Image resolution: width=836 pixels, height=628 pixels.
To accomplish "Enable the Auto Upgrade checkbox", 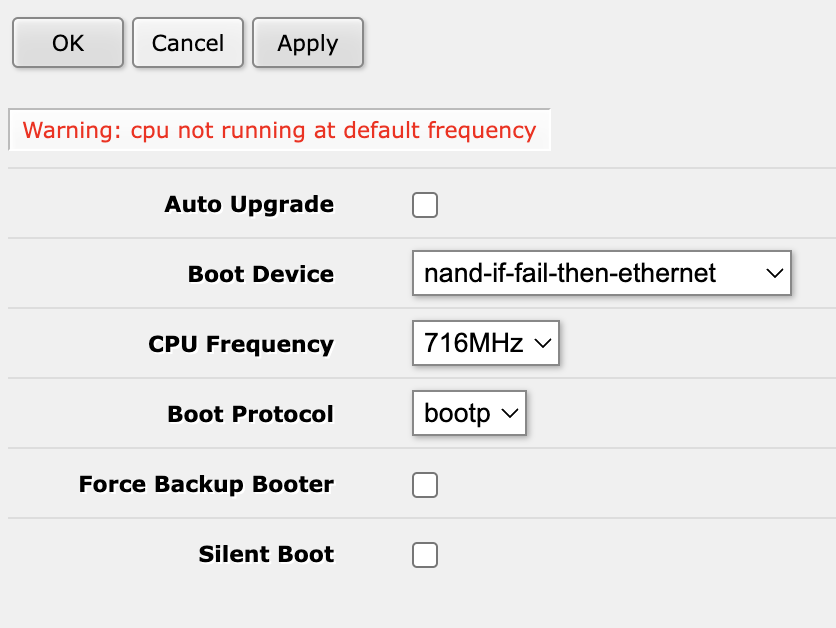I will coord(425,205).
